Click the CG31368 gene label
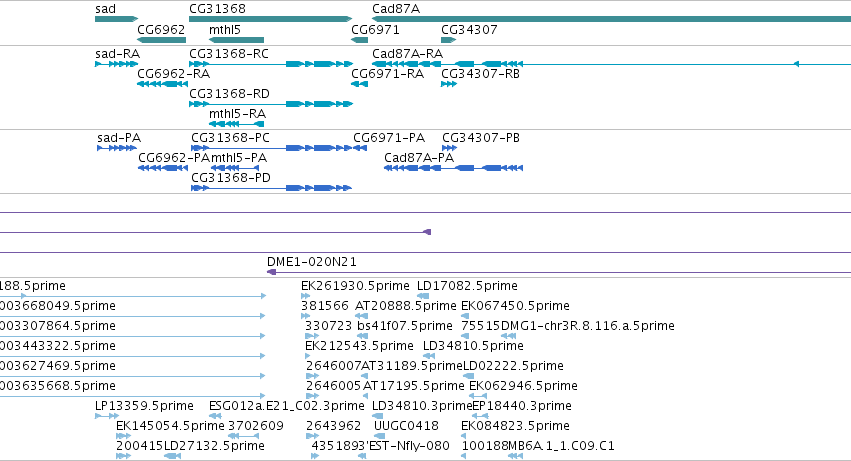The height and width of the screenshot is (461, 851). [217, 9]
